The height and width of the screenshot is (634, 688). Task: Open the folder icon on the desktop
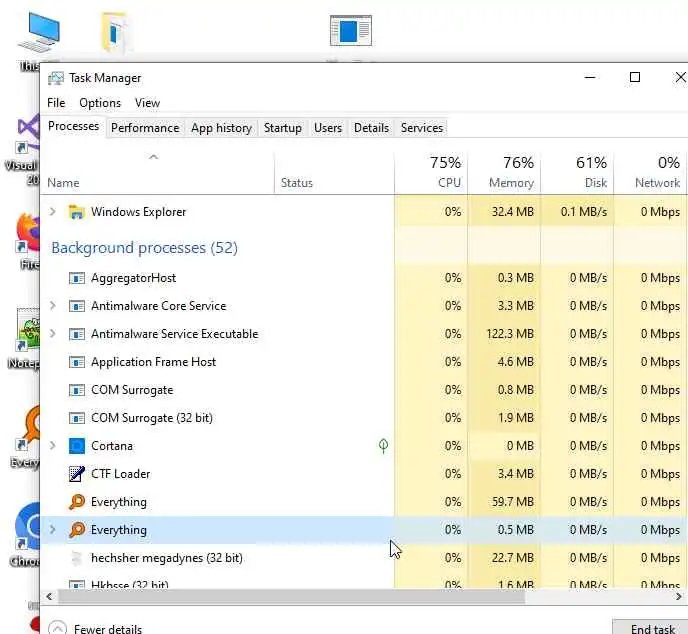click(114, 32)
